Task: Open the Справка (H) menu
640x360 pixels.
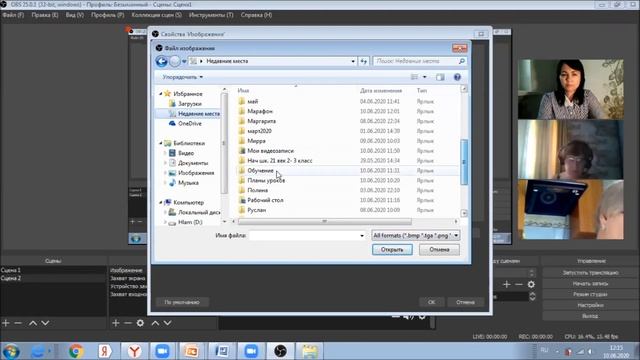Action: pyautogui.click(x=256, y=15)
